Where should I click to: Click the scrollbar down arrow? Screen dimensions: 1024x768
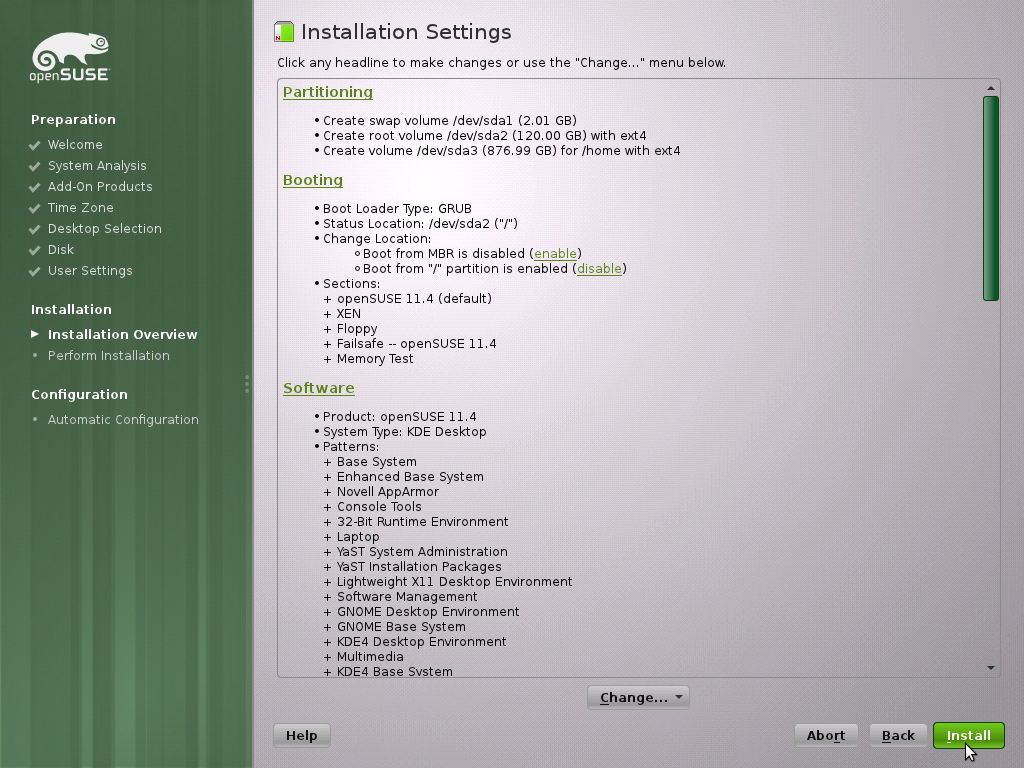(991, 668)
